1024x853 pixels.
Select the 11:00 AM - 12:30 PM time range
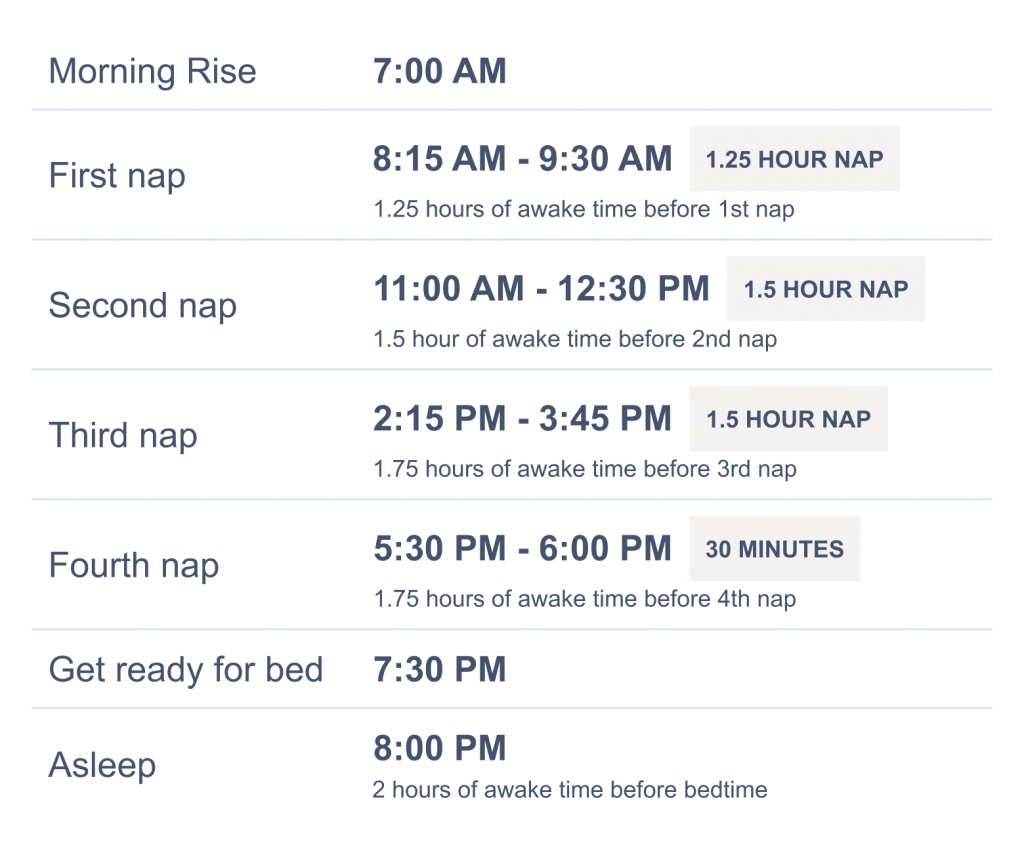click(x=541, y=289)
